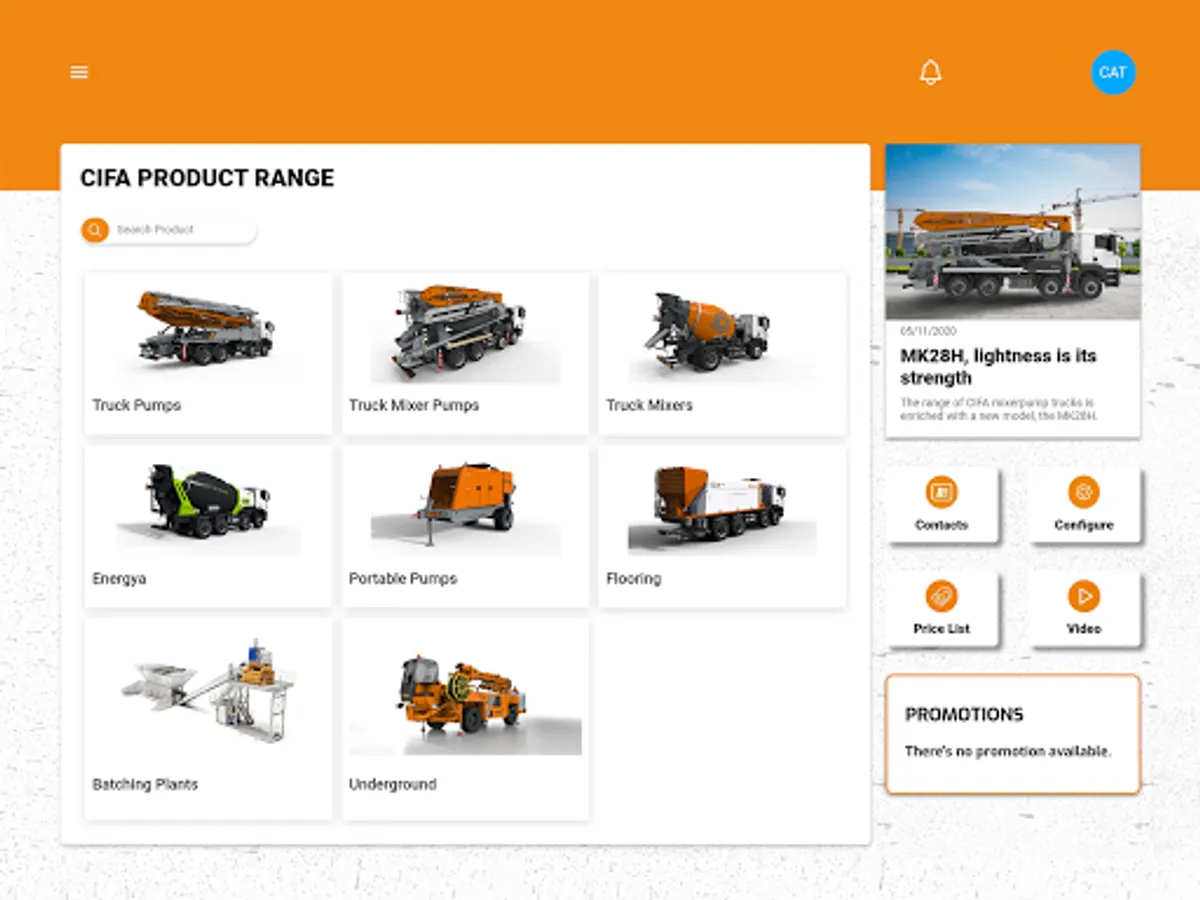Click the PROMOTIONS heading
This screenshot has width=1200, height=900.
click(964, 715)
